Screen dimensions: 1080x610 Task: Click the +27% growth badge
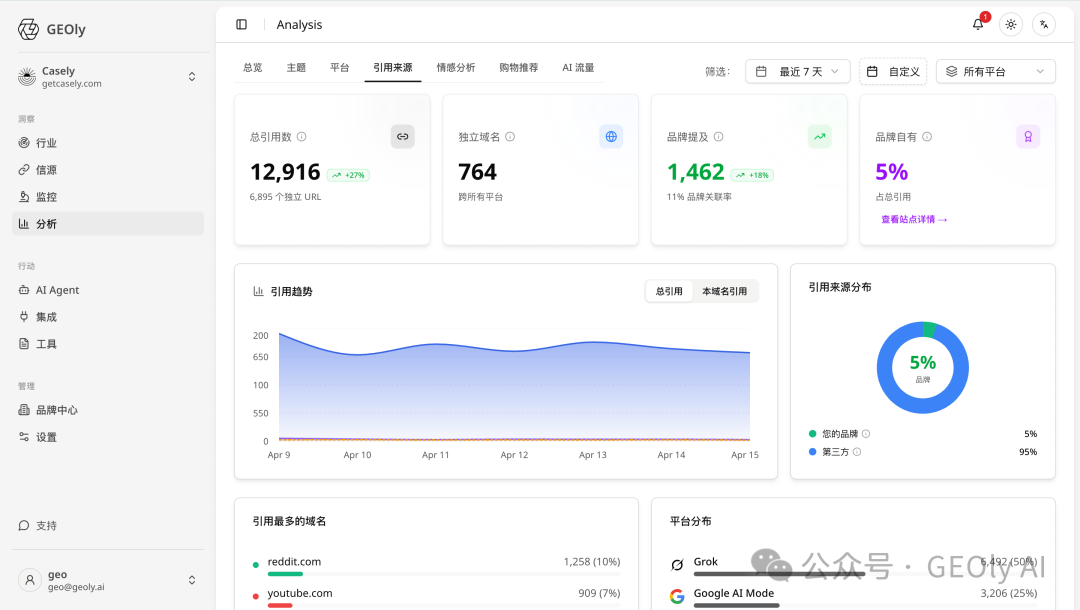[x=349, y=175]
